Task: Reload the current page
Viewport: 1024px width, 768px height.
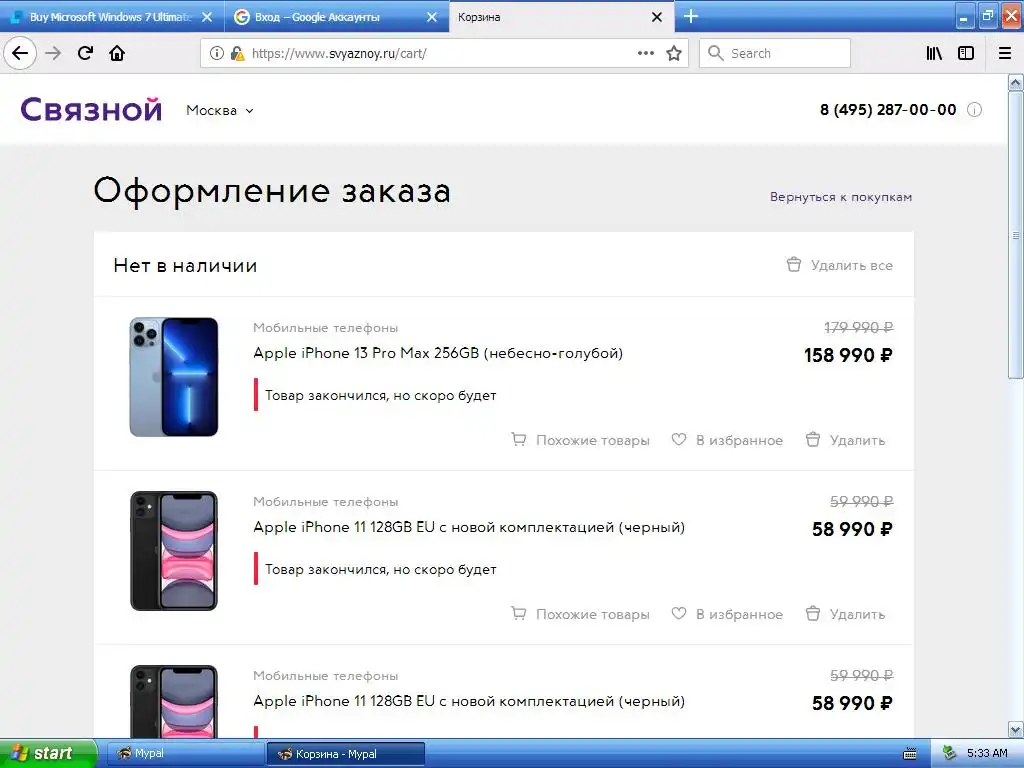Action: pyautogui.click(x=86, y=53)
